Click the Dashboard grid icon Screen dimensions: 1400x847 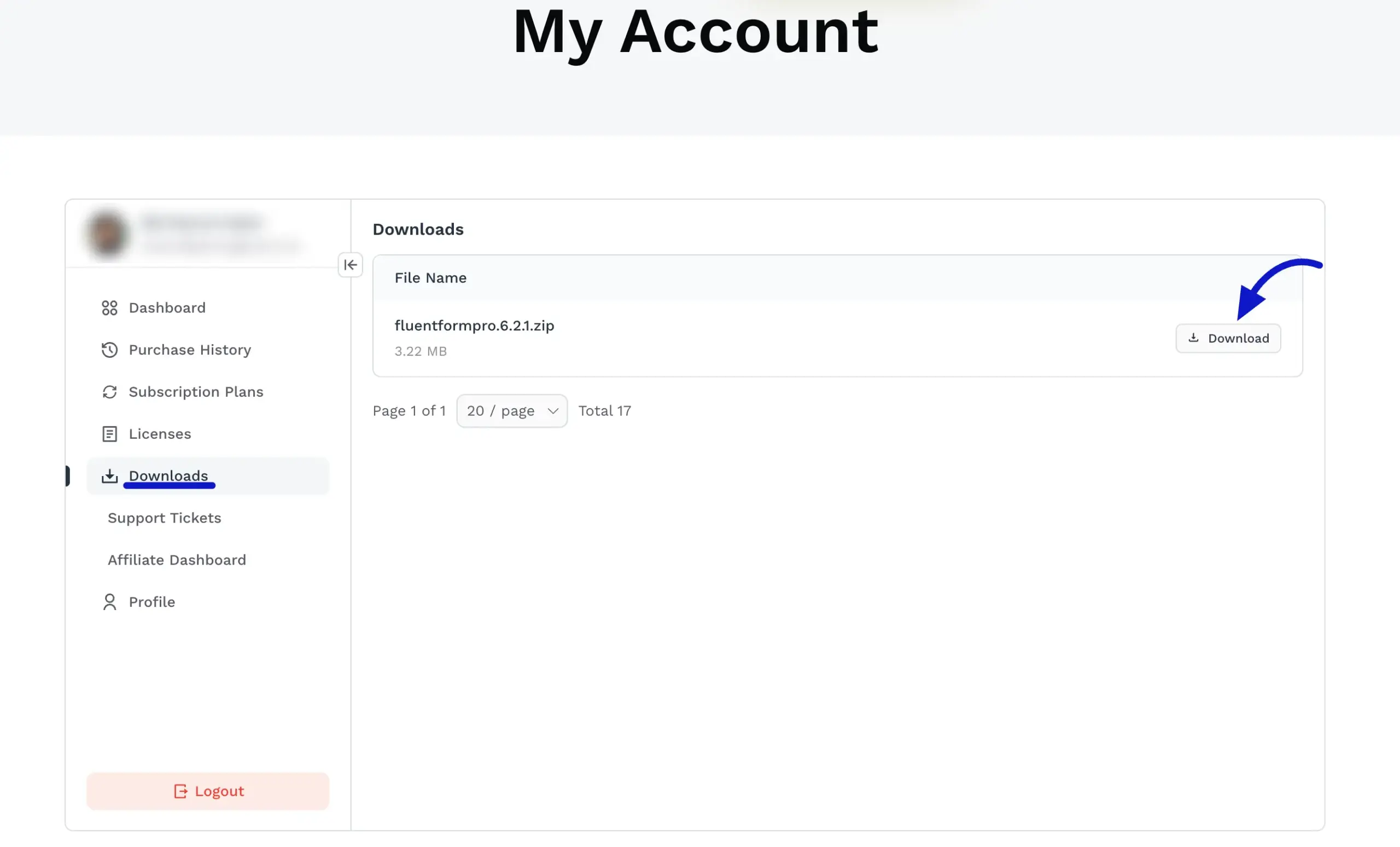coord(110,308)
